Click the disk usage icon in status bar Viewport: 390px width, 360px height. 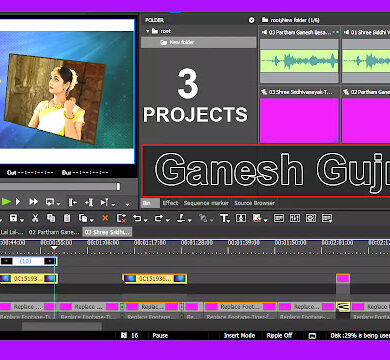click(x=312, y=336)
